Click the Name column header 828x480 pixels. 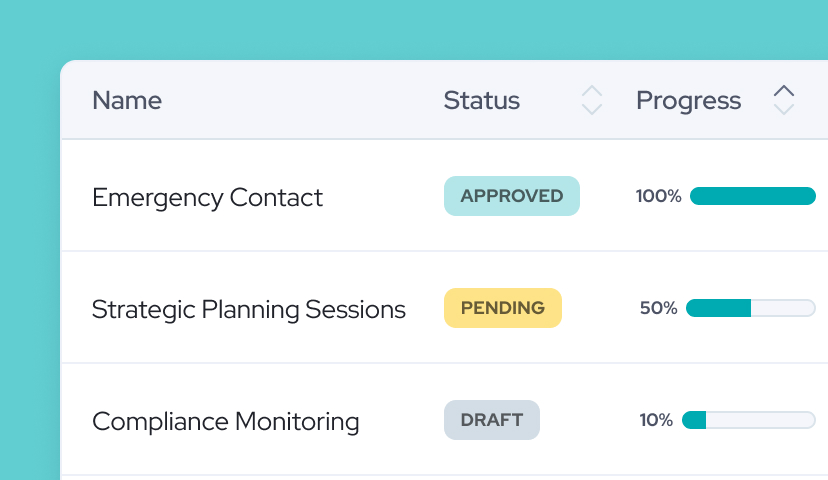coord(127,100)
